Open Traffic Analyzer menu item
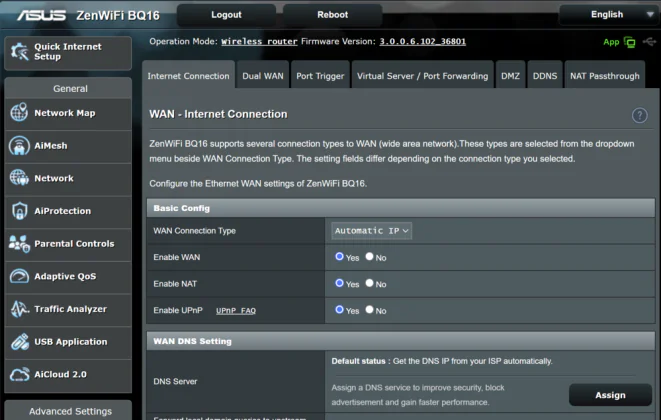Viewport: 661px width, 420px height. [68, 309]
